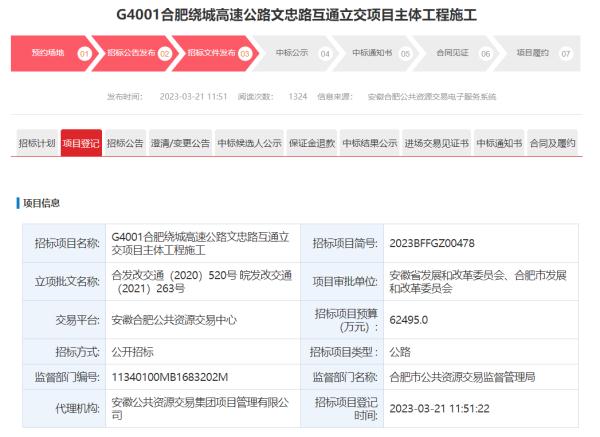
Task: Click the 招标方式 label
Action: [78, 352]
